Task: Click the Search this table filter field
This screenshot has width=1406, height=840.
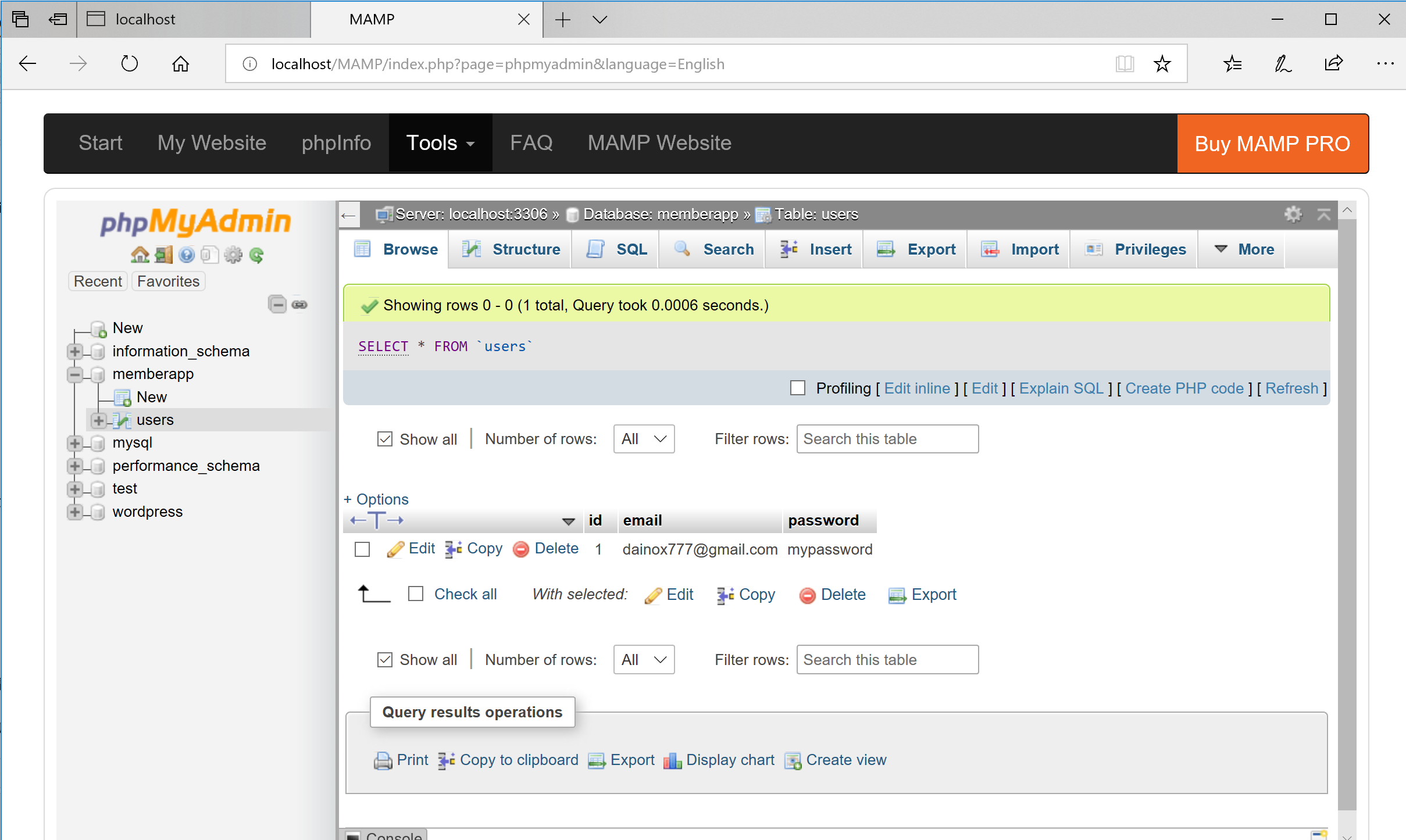Action: tap(887, 439)
